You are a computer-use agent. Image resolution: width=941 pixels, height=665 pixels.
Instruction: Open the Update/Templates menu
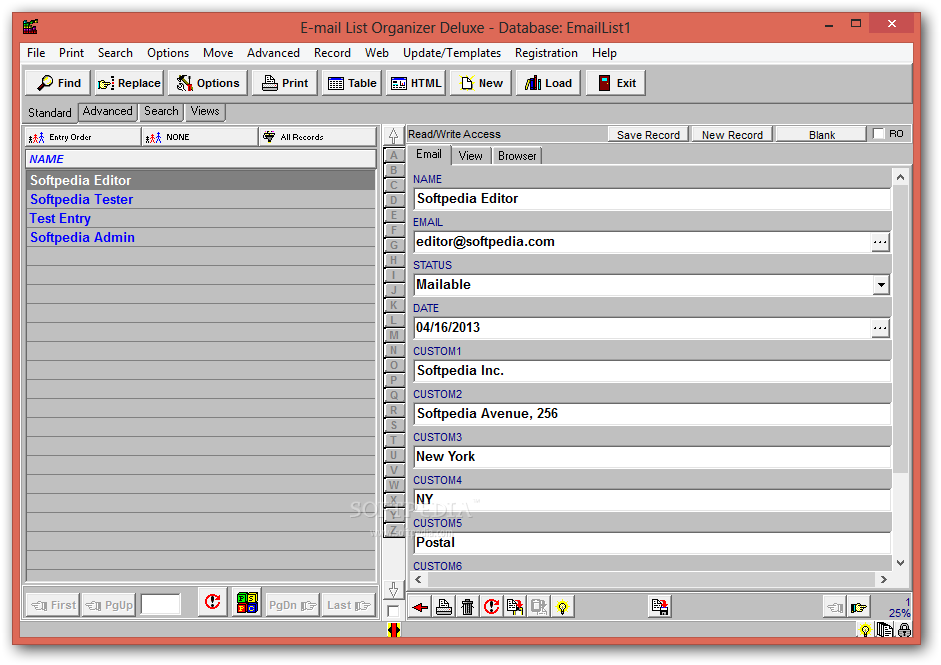[x=452, y=53]
